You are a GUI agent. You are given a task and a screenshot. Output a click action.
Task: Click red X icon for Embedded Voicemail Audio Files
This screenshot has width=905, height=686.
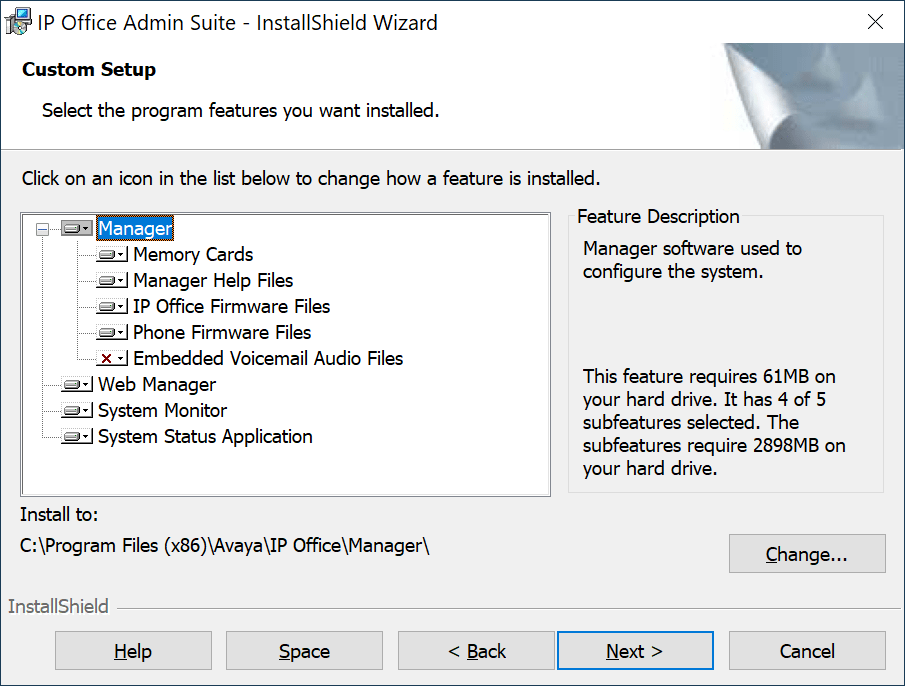112,358
